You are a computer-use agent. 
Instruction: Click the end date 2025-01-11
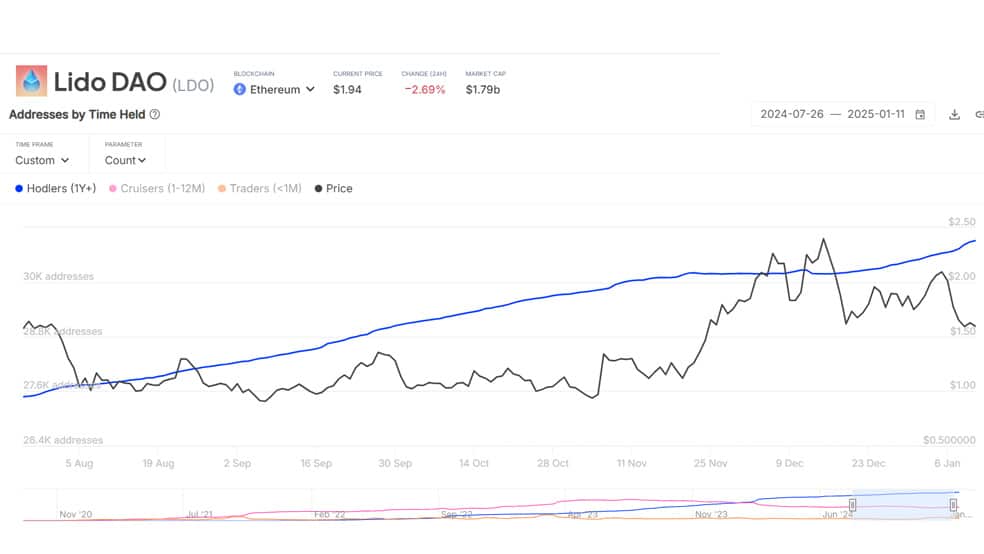coord(876,114)
